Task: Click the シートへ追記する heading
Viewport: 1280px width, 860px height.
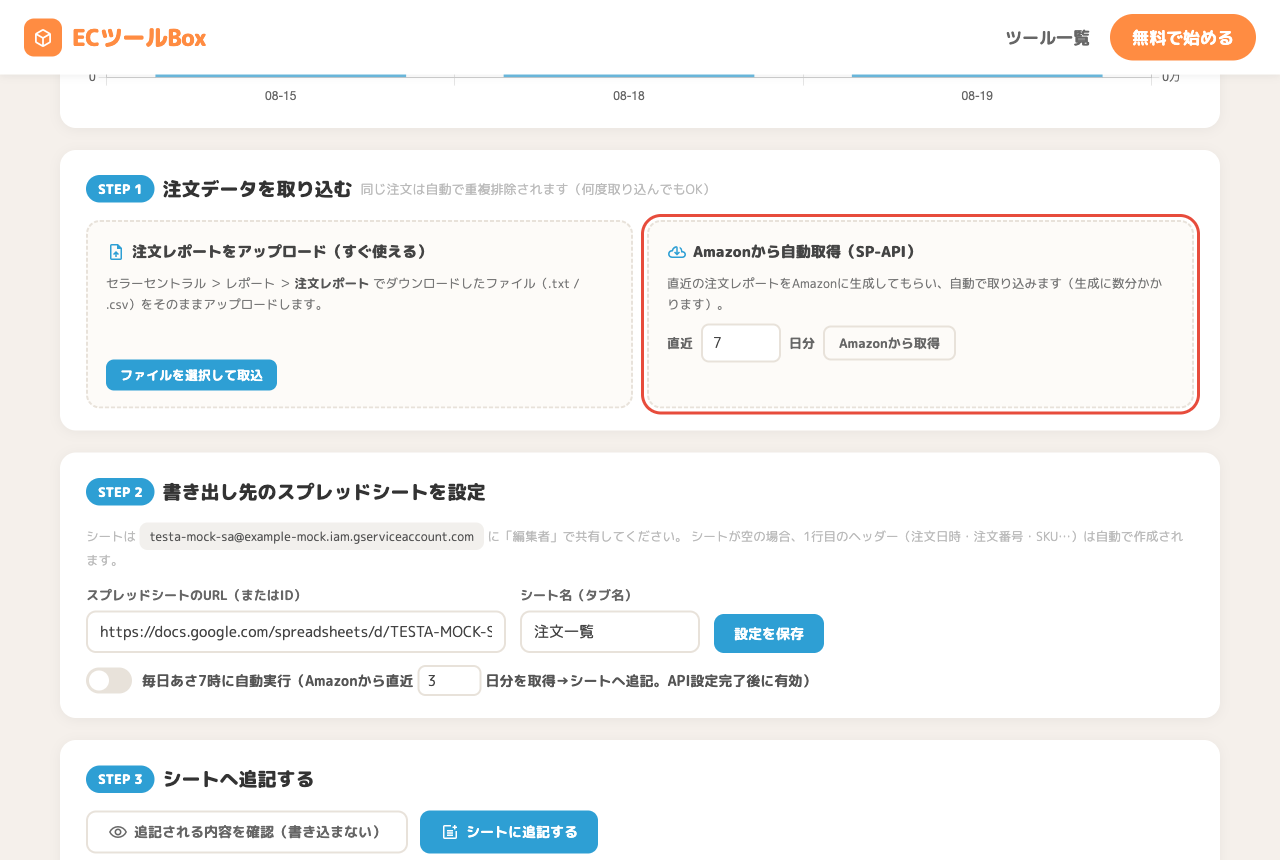Action: [238, 779]
